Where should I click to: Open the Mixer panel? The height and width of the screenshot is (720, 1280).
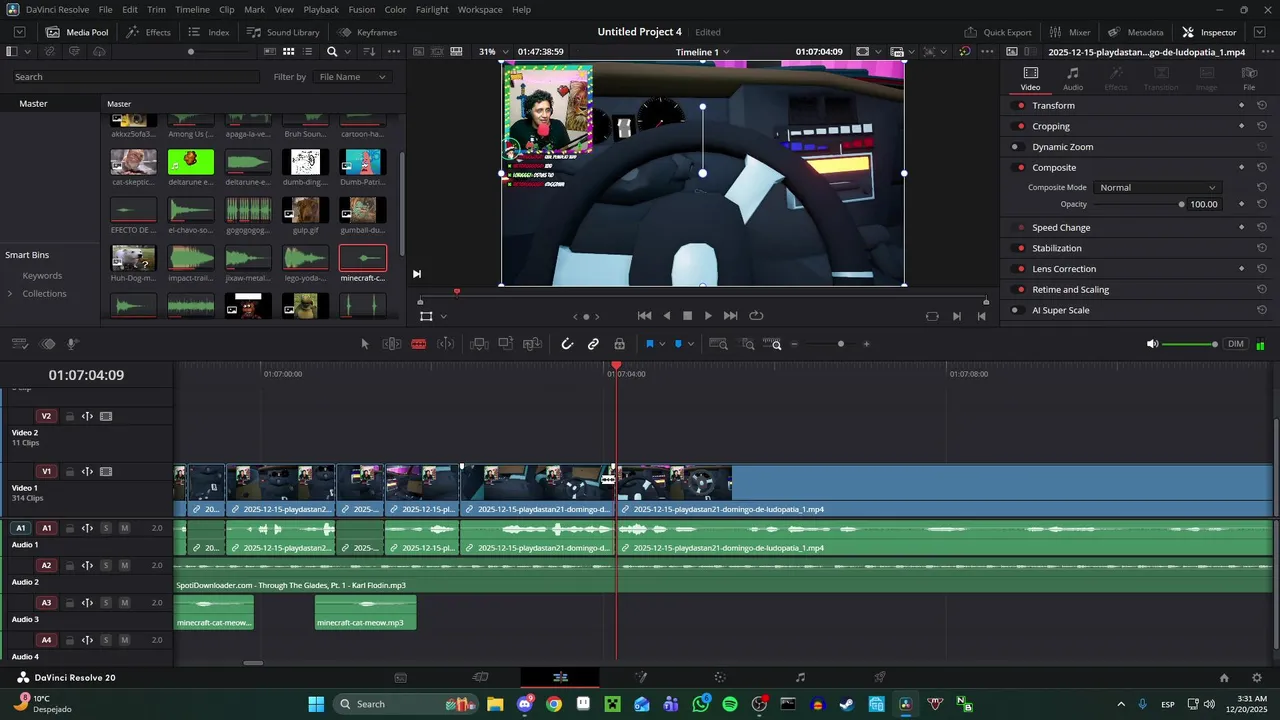tap(1070, 32)
